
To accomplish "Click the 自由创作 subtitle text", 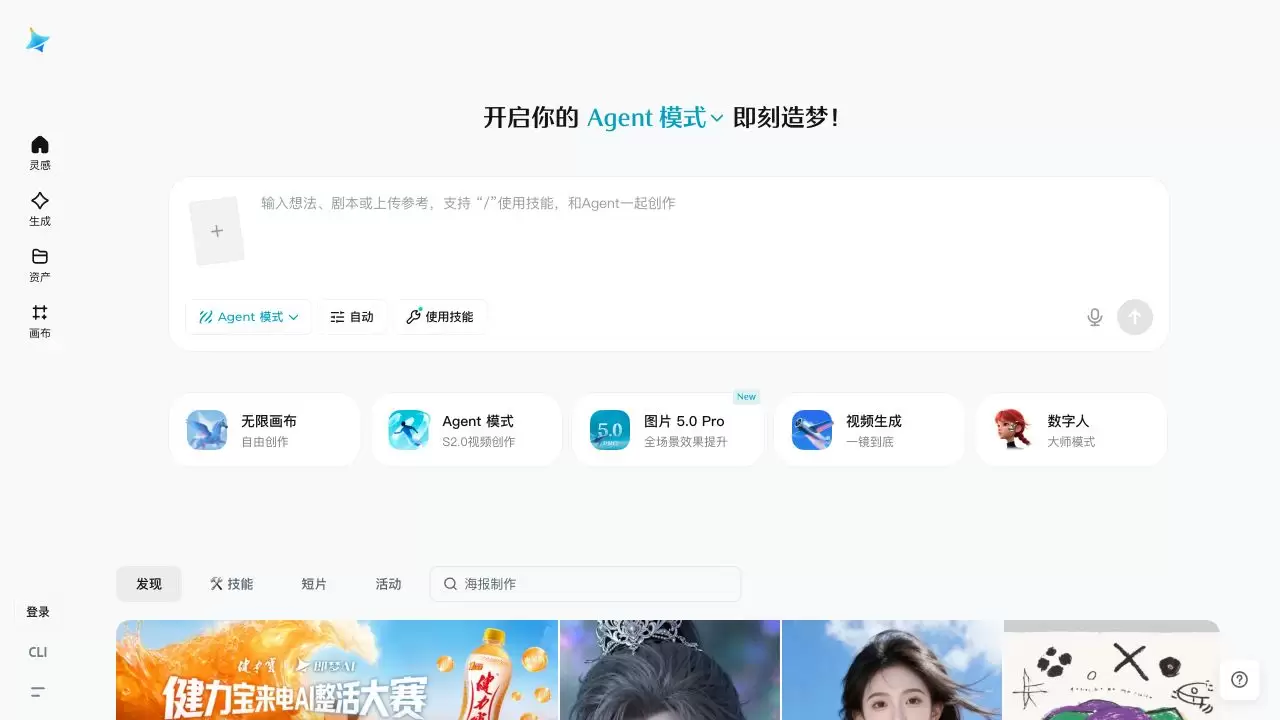I will (264, 442).
